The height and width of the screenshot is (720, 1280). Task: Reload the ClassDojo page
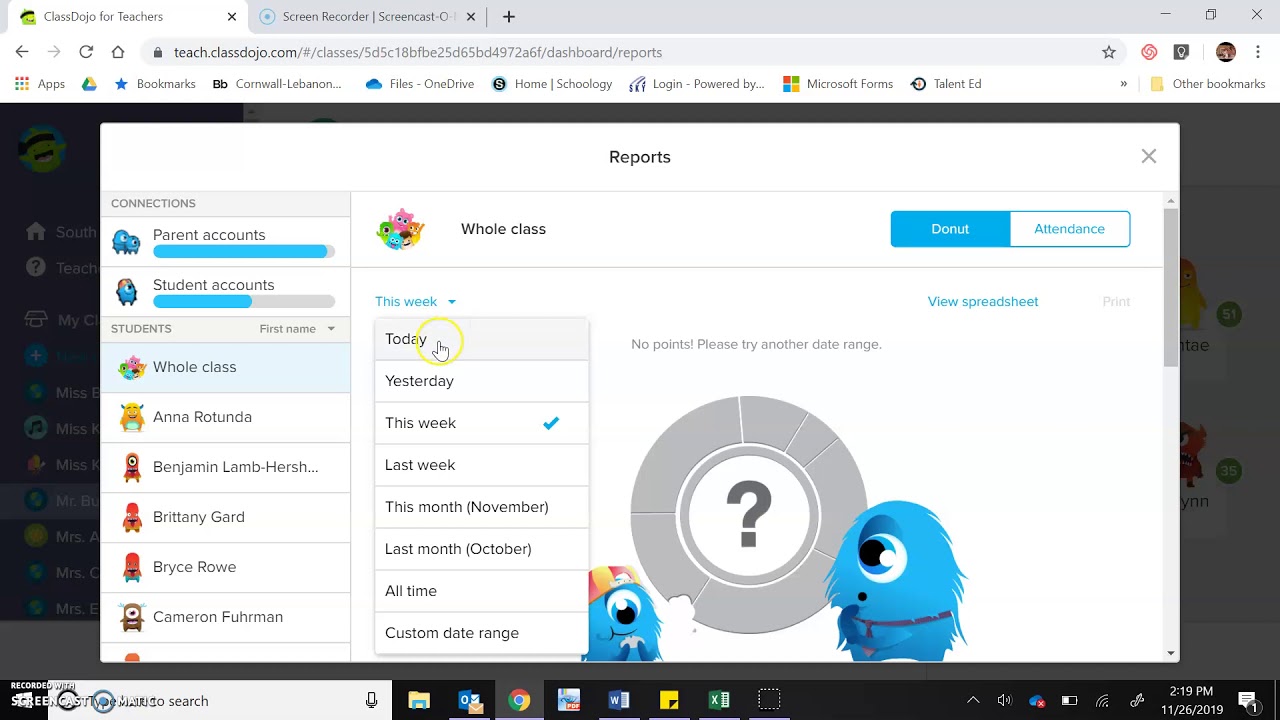pyautogui.click(x=86, y=52)
